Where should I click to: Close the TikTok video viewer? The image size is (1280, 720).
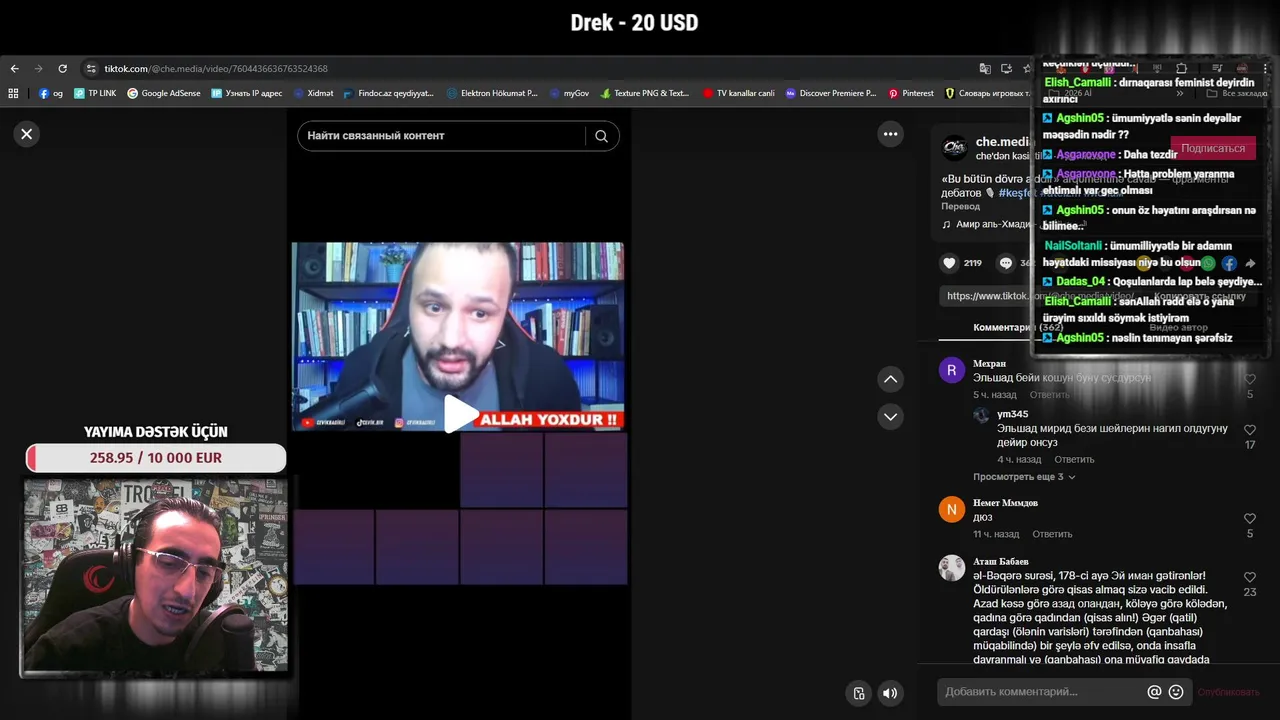[27, 134]
